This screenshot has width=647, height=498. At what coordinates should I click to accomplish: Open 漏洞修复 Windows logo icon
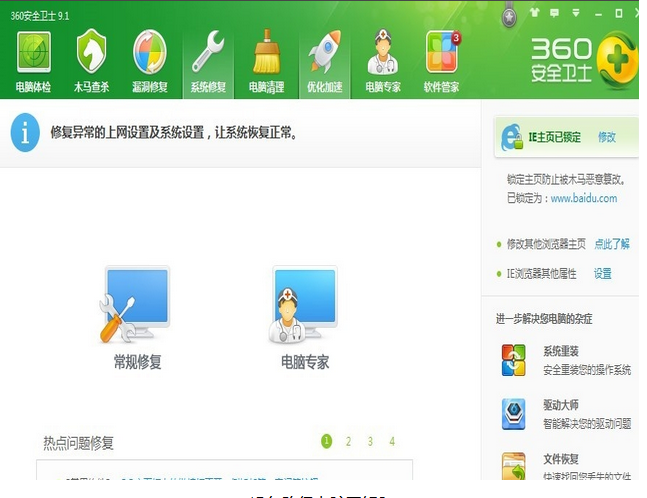[150, 52]
